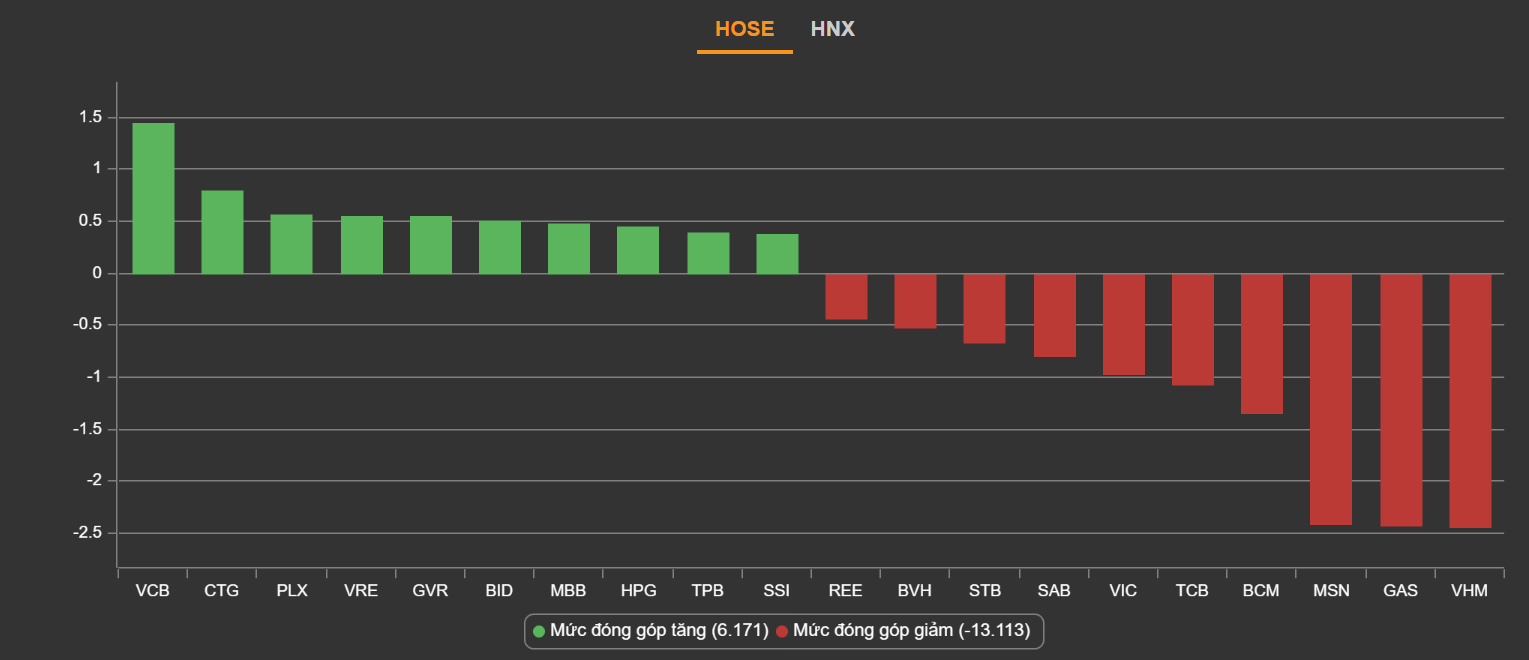
Task: Select the PLX green bar
Action: click(291, 244)
